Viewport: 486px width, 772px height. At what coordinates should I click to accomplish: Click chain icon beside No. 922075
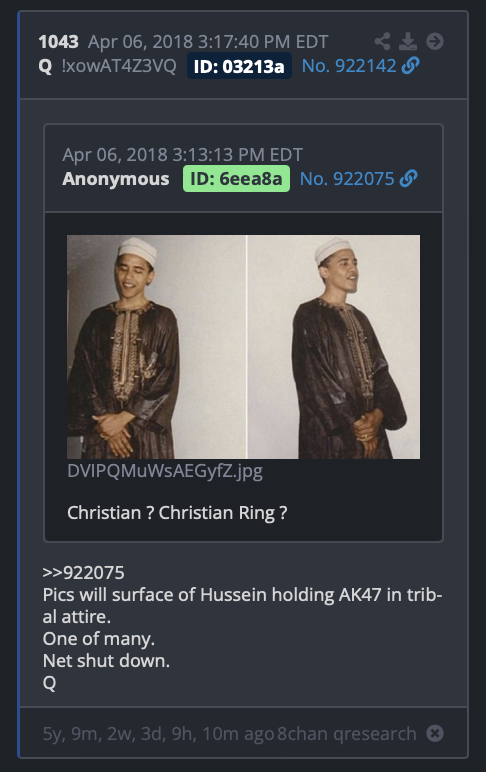point(409,178)
